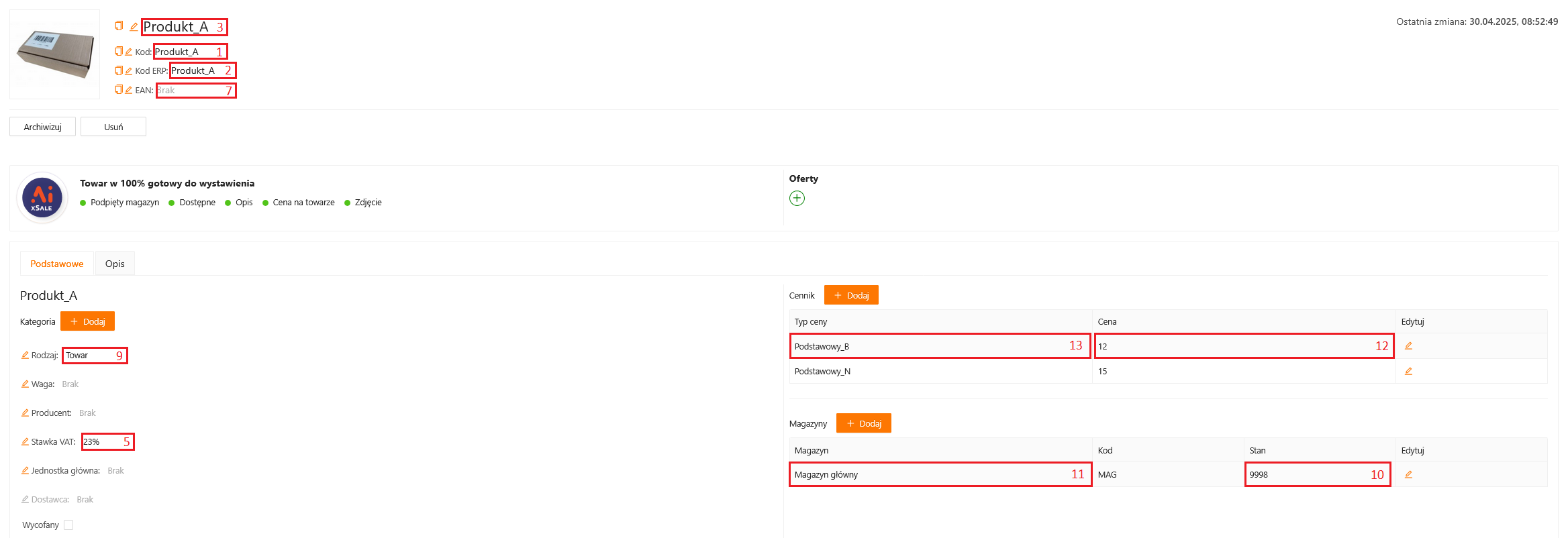
Task: Edit the Waga weight field
Action: [x=25, y=384]
